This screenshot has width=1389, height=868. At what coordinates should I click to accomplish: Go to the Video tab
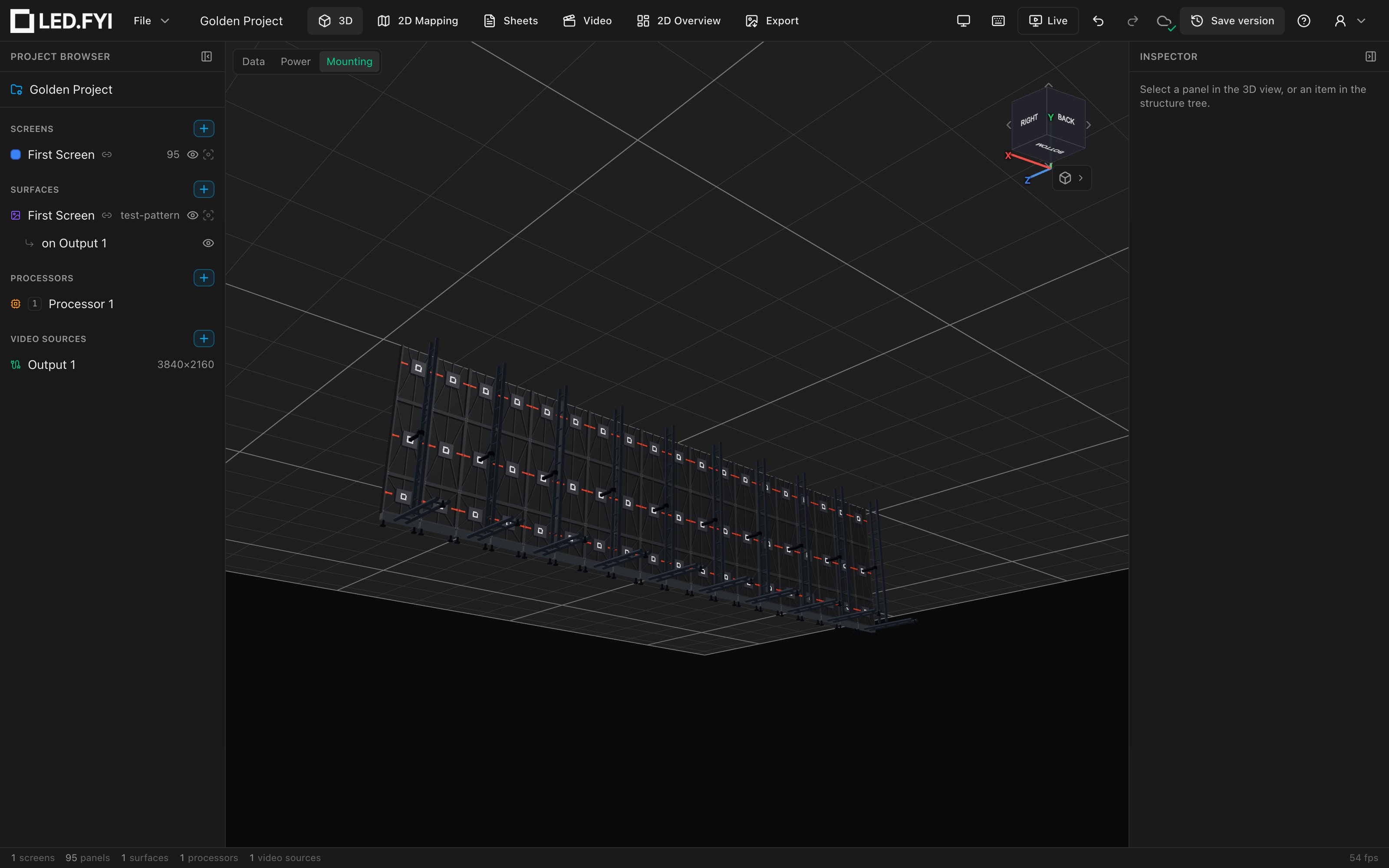[x=587, y=21]
